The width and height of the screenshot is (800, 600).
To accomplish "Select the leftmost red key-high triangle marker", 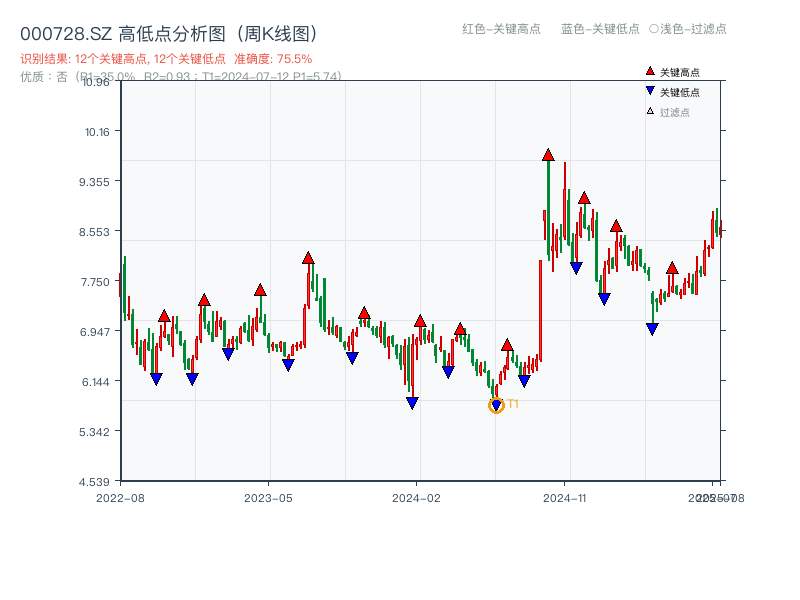I will click(x=164, y=316).
